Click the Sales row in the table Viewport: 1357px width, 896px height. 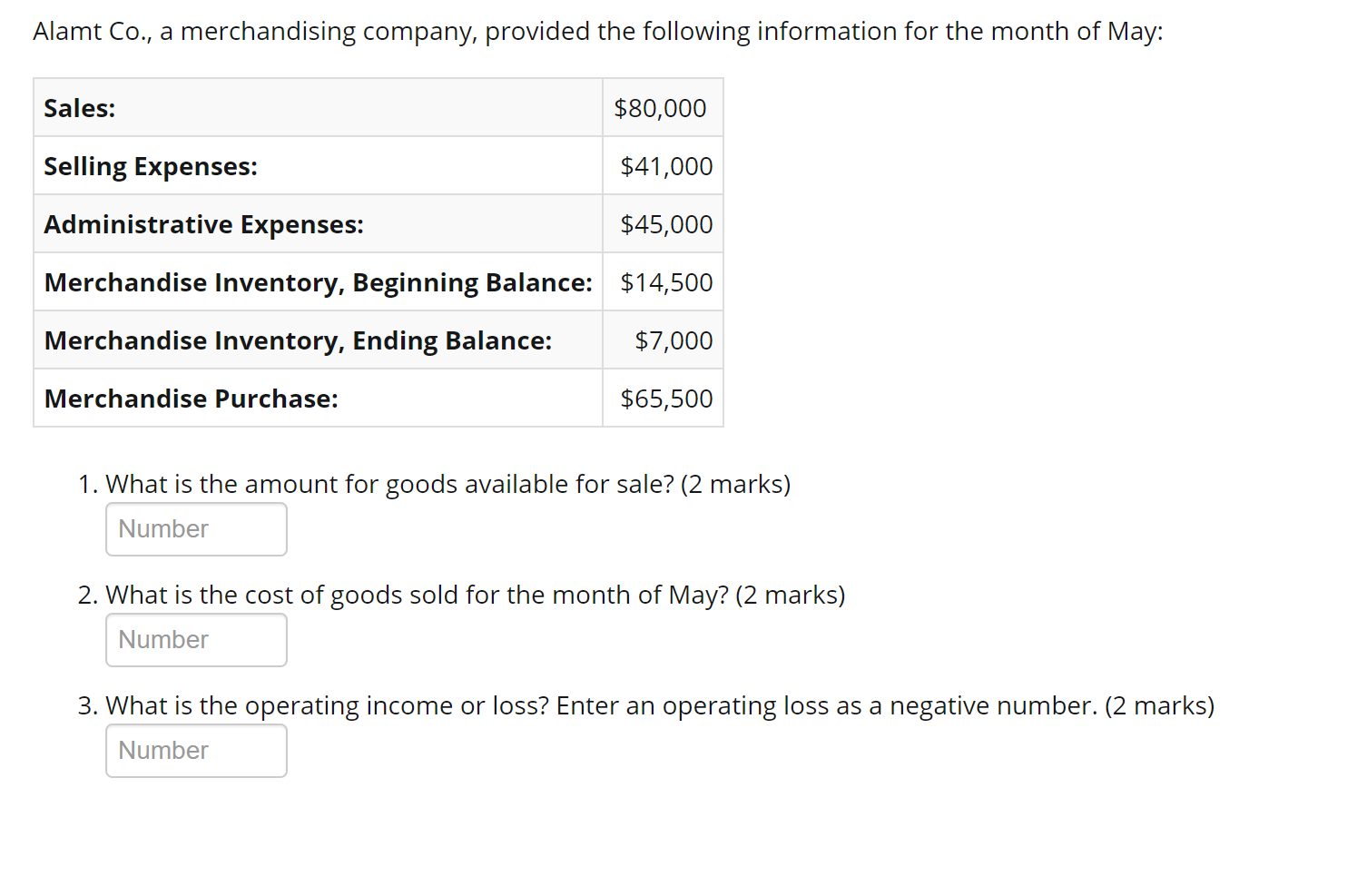(318, 107)
